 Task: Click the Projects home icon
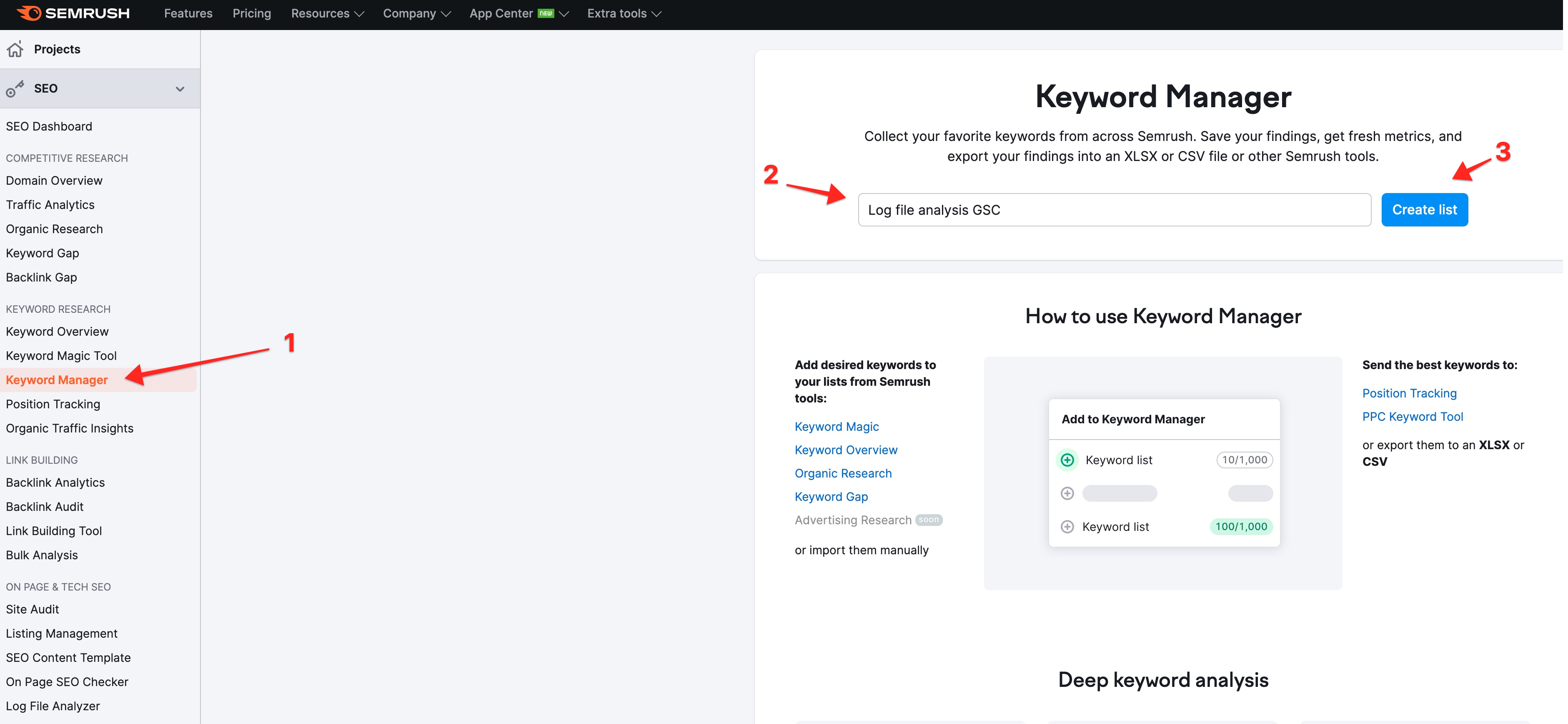(x=15, y=49)
